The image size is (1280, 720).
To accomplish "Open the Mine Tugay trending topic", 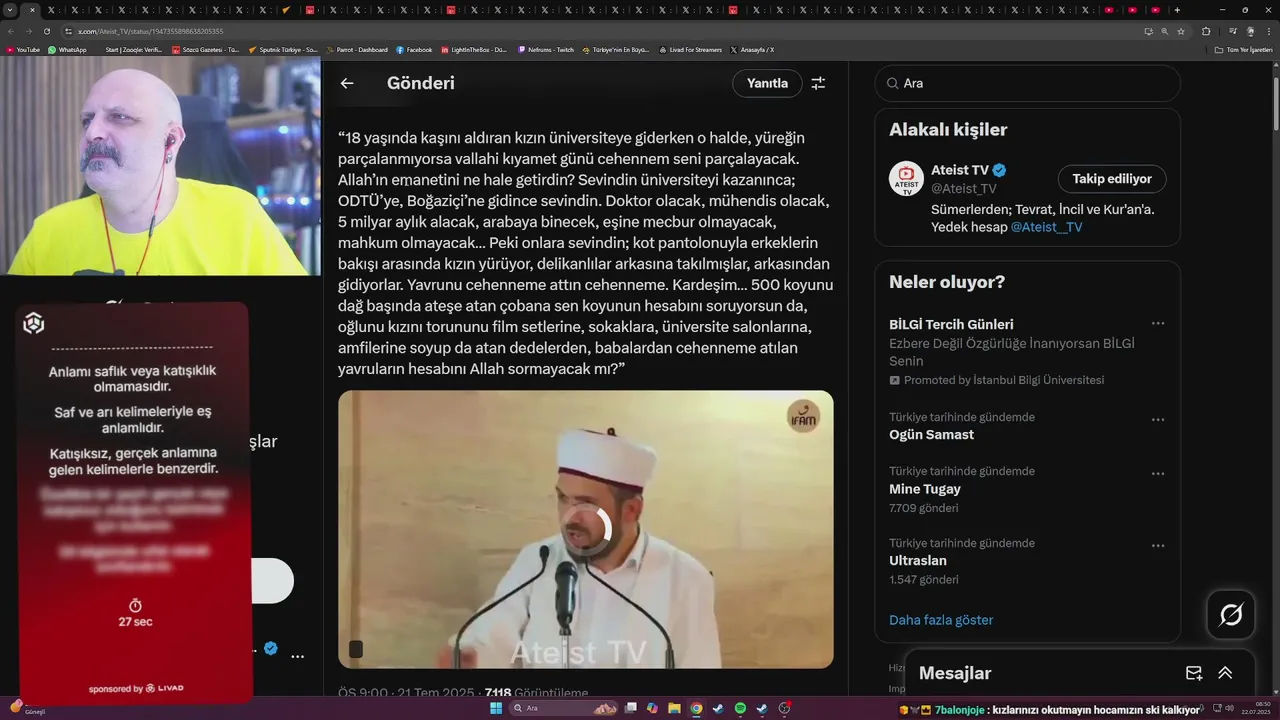I will [x=925, y=489].
